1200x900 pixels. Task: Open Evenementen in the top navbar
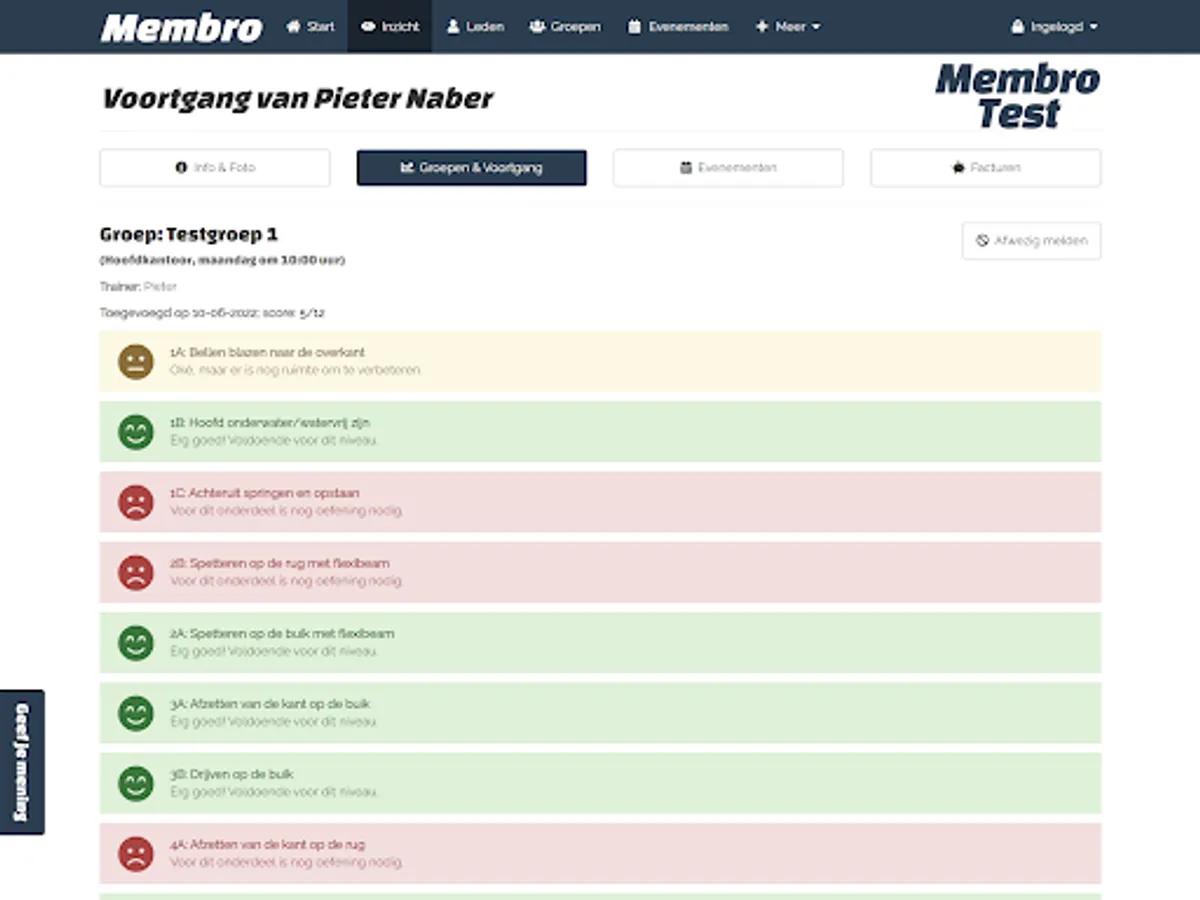tap(678, 27)
